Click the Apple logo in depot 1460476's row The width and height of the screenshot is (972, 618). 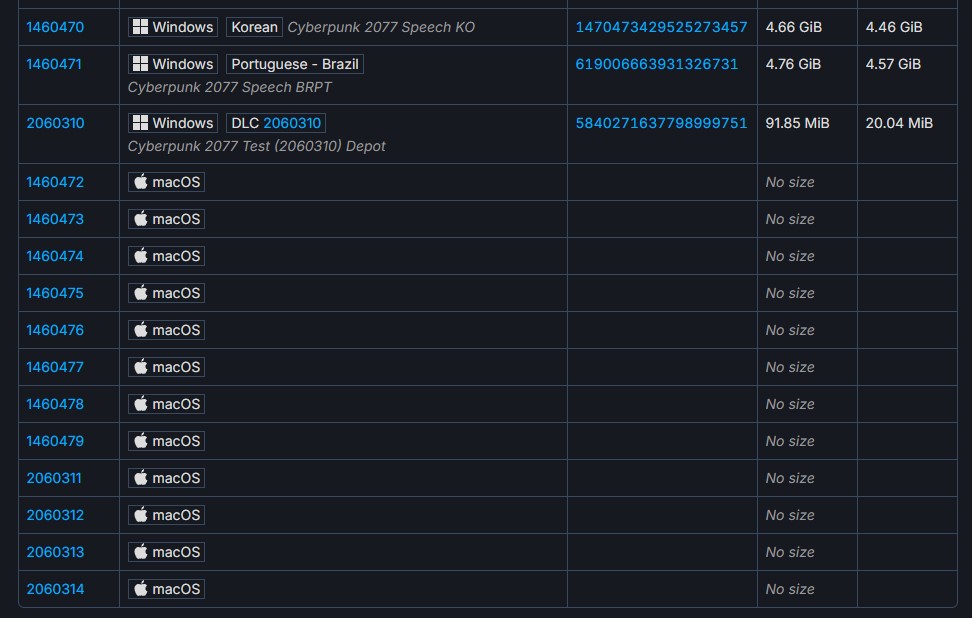click(141, 330)
